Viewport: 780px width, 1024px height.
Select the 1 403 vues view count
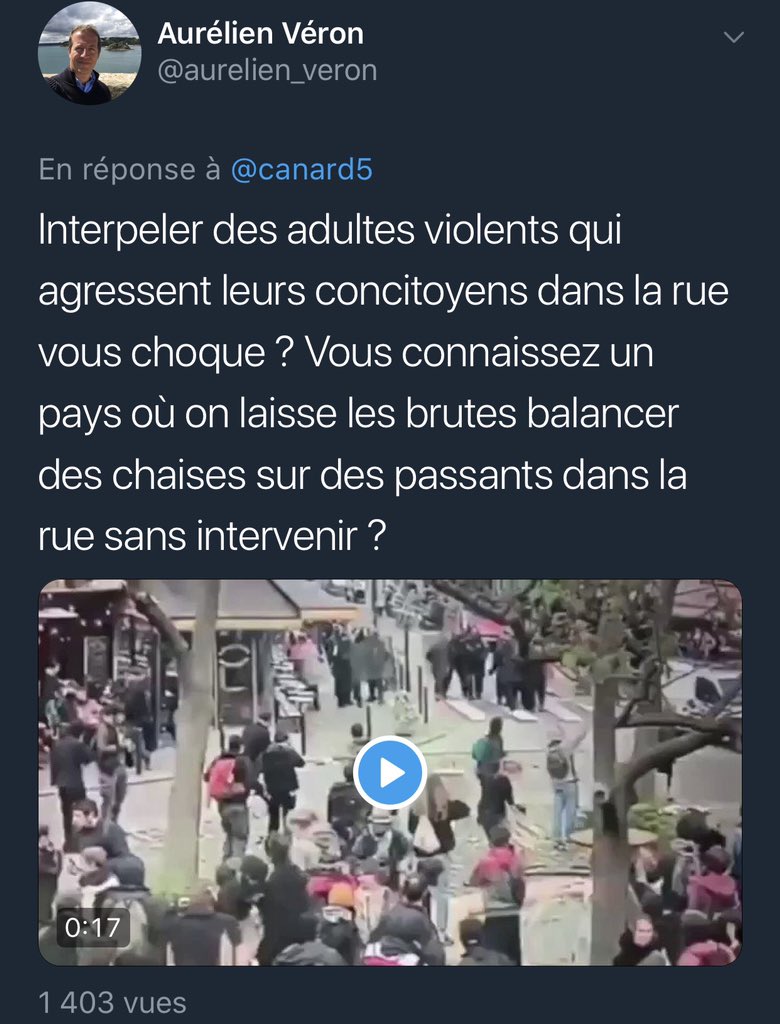point(112,1002)
